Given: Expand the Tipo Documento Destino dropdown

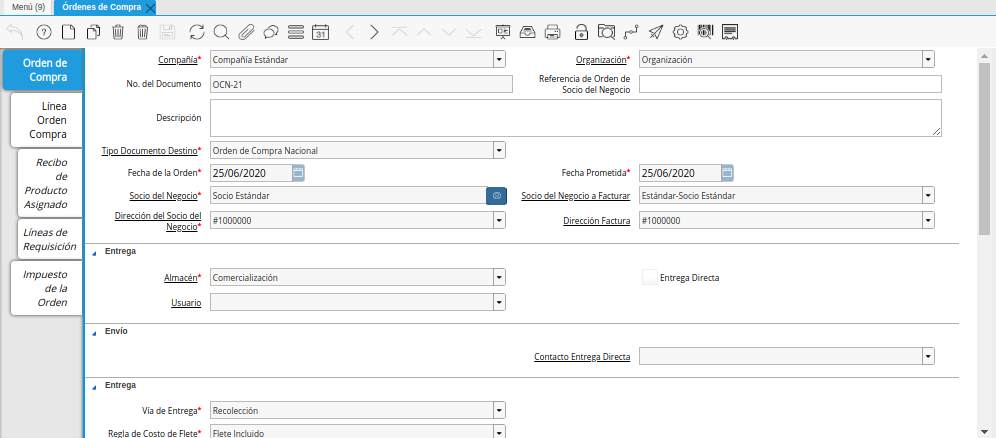Looking at the screenshot, I should click(499, 151).
